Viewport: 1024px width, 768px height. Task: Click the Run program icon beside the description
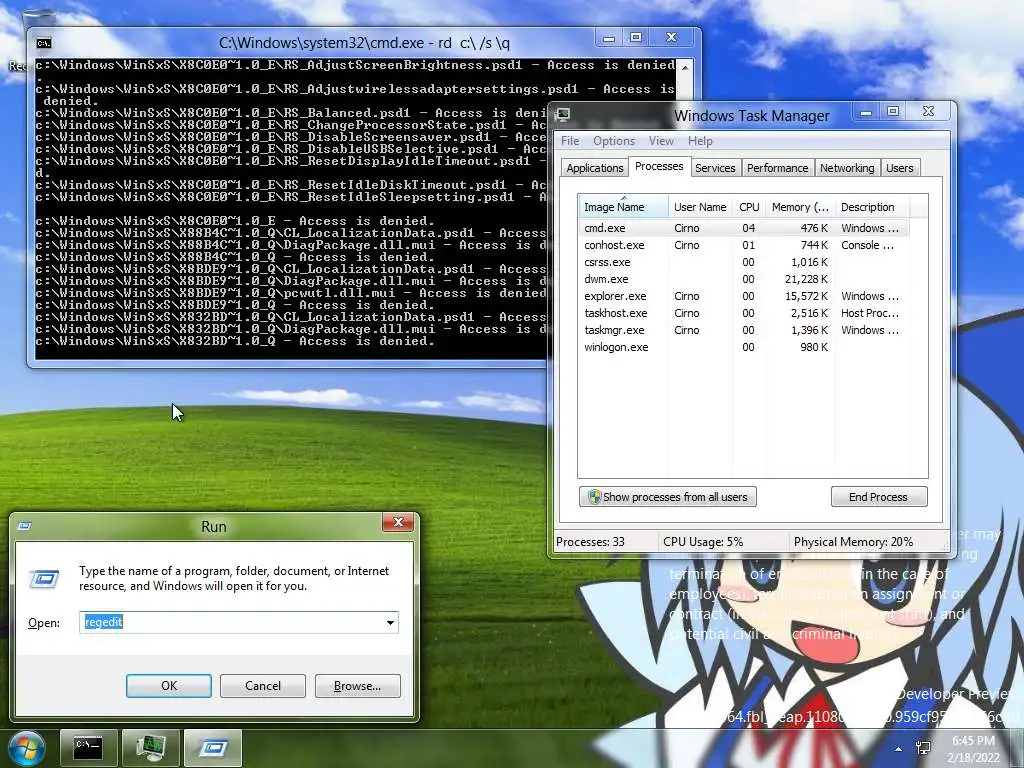click(x=44, y=579)
